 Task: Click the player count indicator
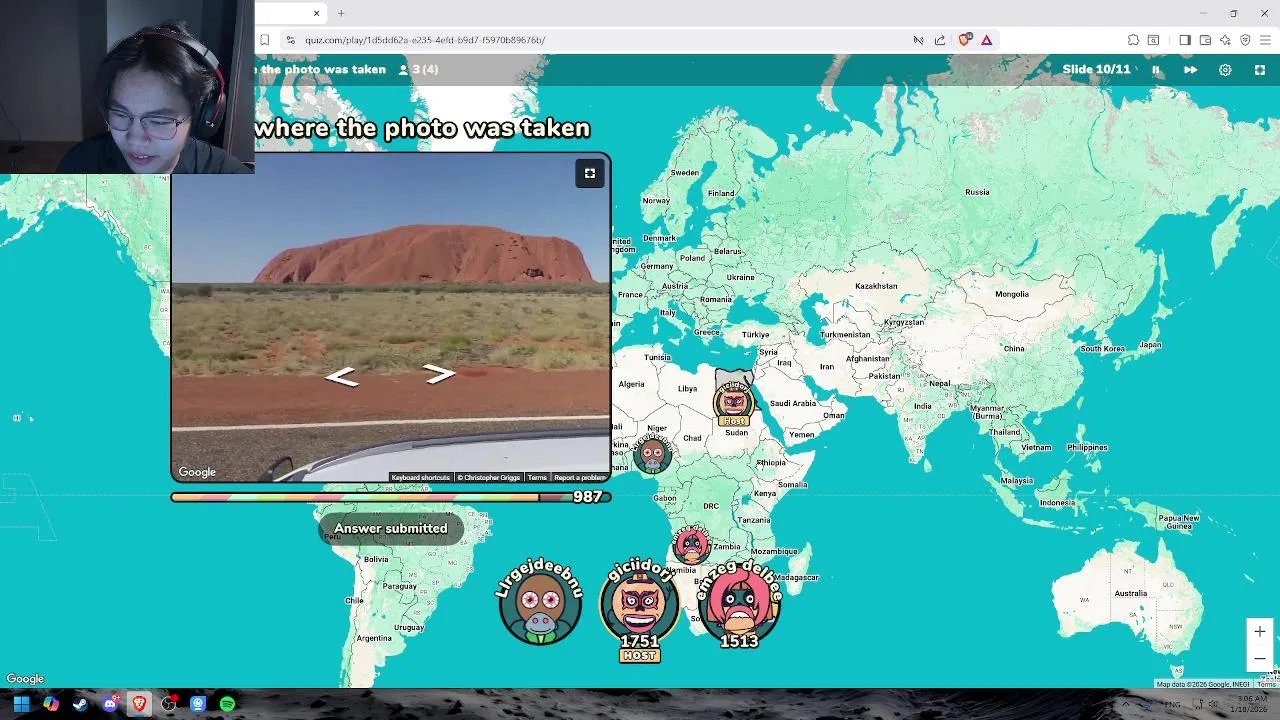(419, 69)
